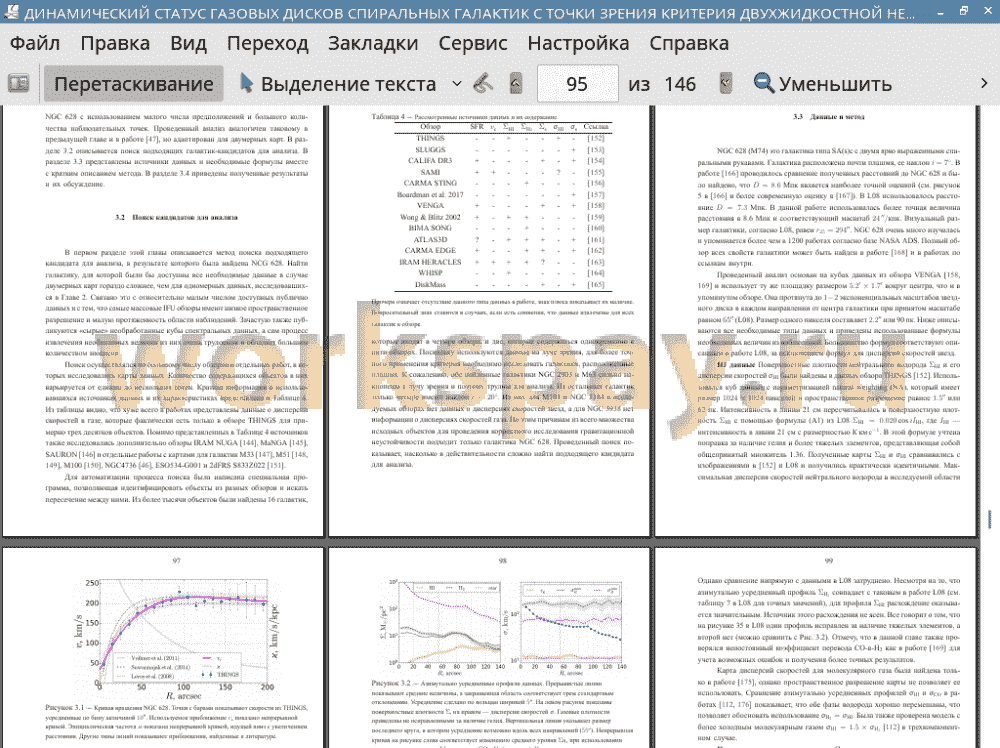Go to the previous page arrow
This screenshot has height=748, width=1000.
516,84
